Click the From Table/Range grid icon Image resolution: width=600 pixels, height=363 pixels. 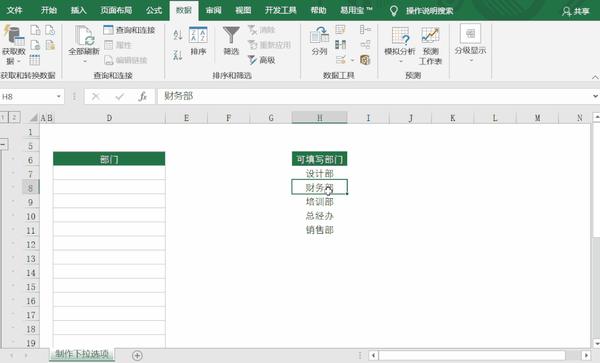[34, 60]
